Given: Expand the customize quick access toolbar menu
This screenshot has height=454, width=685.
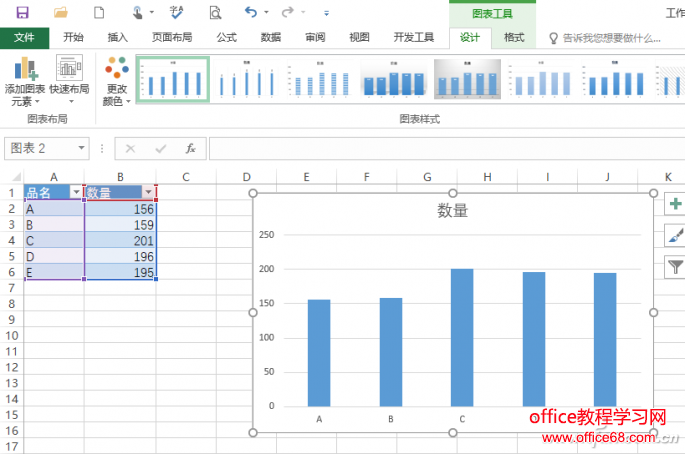Looking at the screenshot, I should (326, 13).
